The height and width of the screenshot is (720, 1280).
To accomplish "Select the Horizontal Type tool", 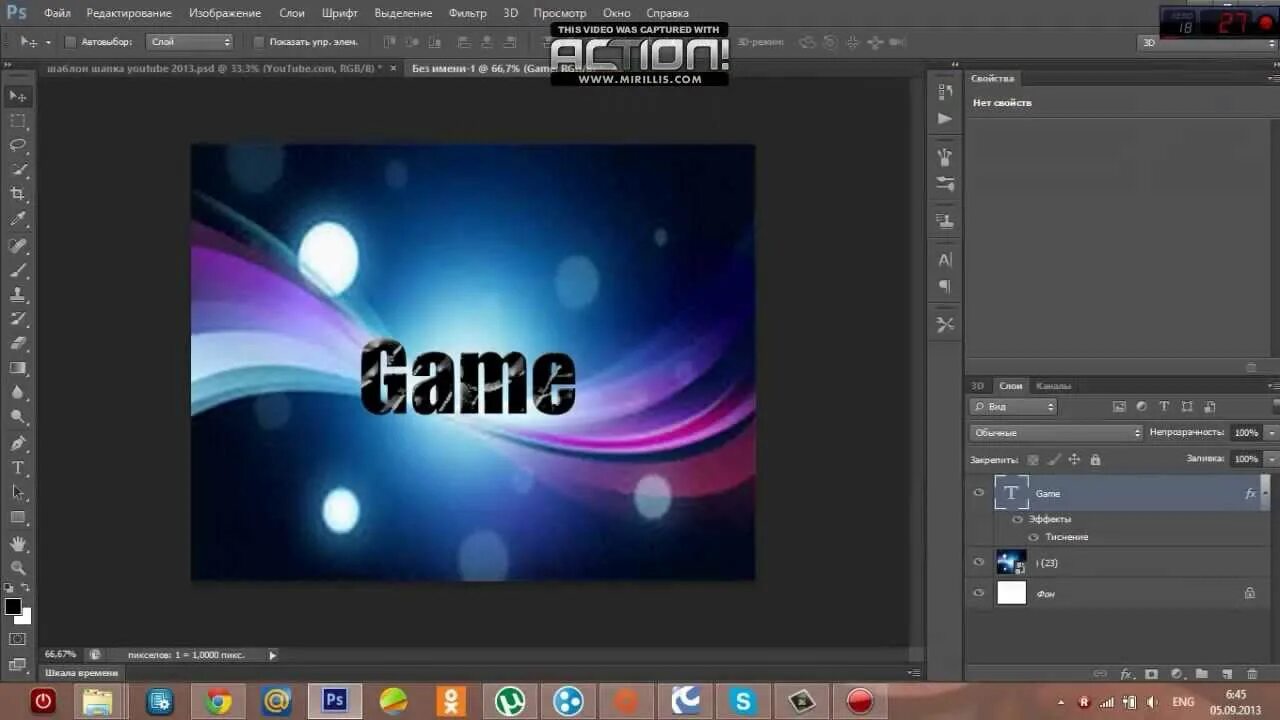I will tap(18, 468).
